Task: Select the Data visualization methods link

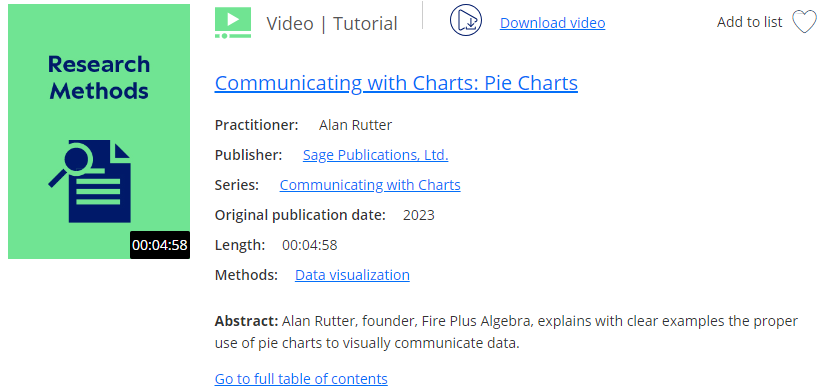Action: 352,275
